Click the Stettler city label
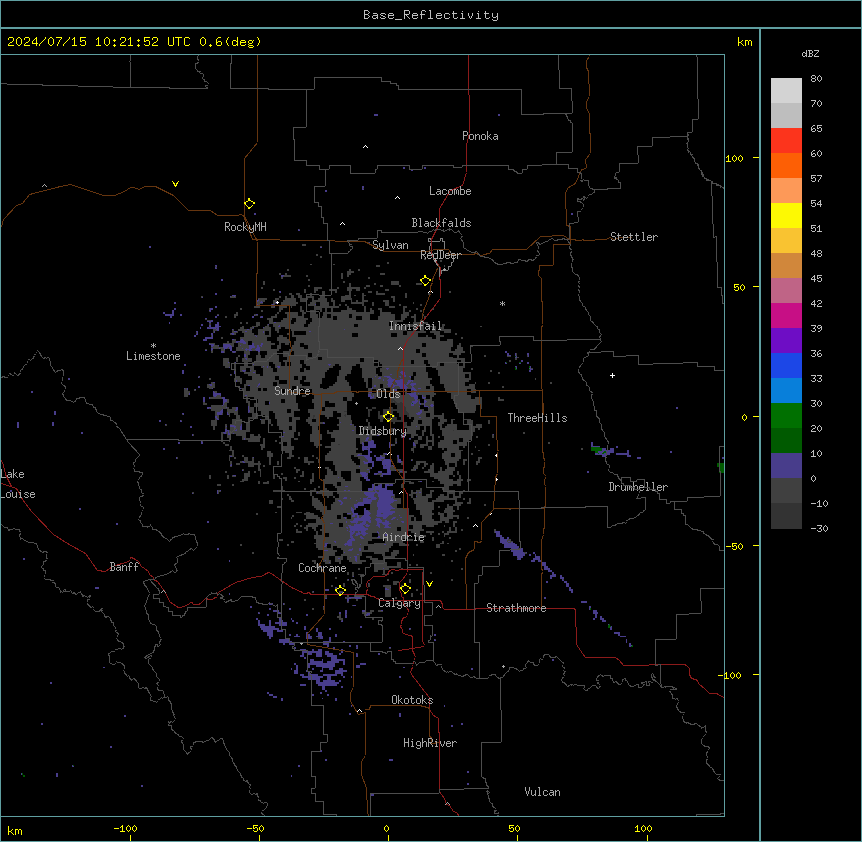The height and width of the screenshot is (842, 862). (634, 237)
